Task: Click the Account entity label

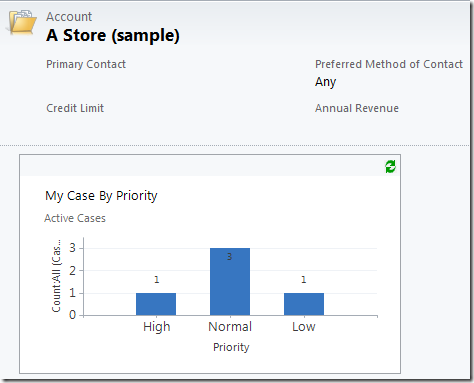Action: click(69, 17)
